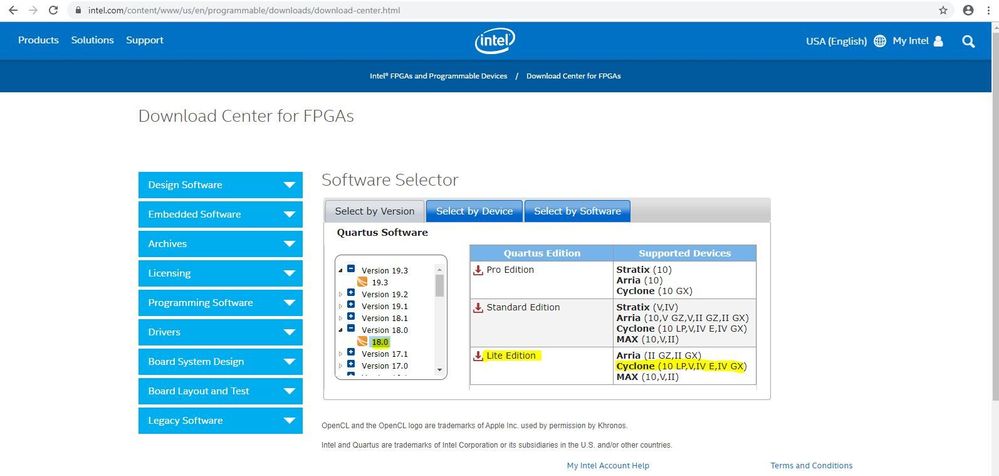
Task: Open the Solutions menu
Action: (92, 40)
